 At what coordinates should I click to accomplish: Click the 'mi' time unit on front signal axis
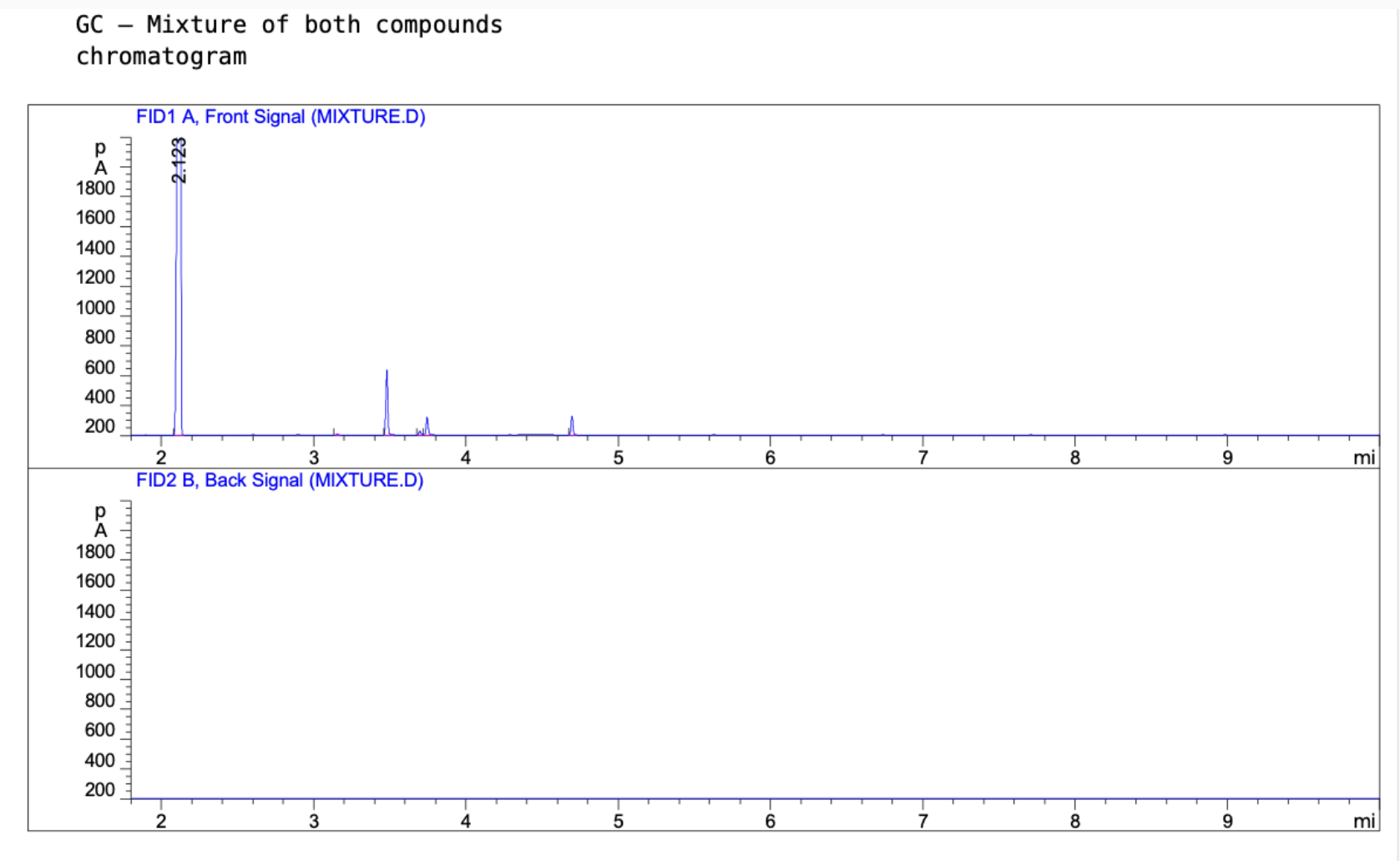coord(1364,458)
